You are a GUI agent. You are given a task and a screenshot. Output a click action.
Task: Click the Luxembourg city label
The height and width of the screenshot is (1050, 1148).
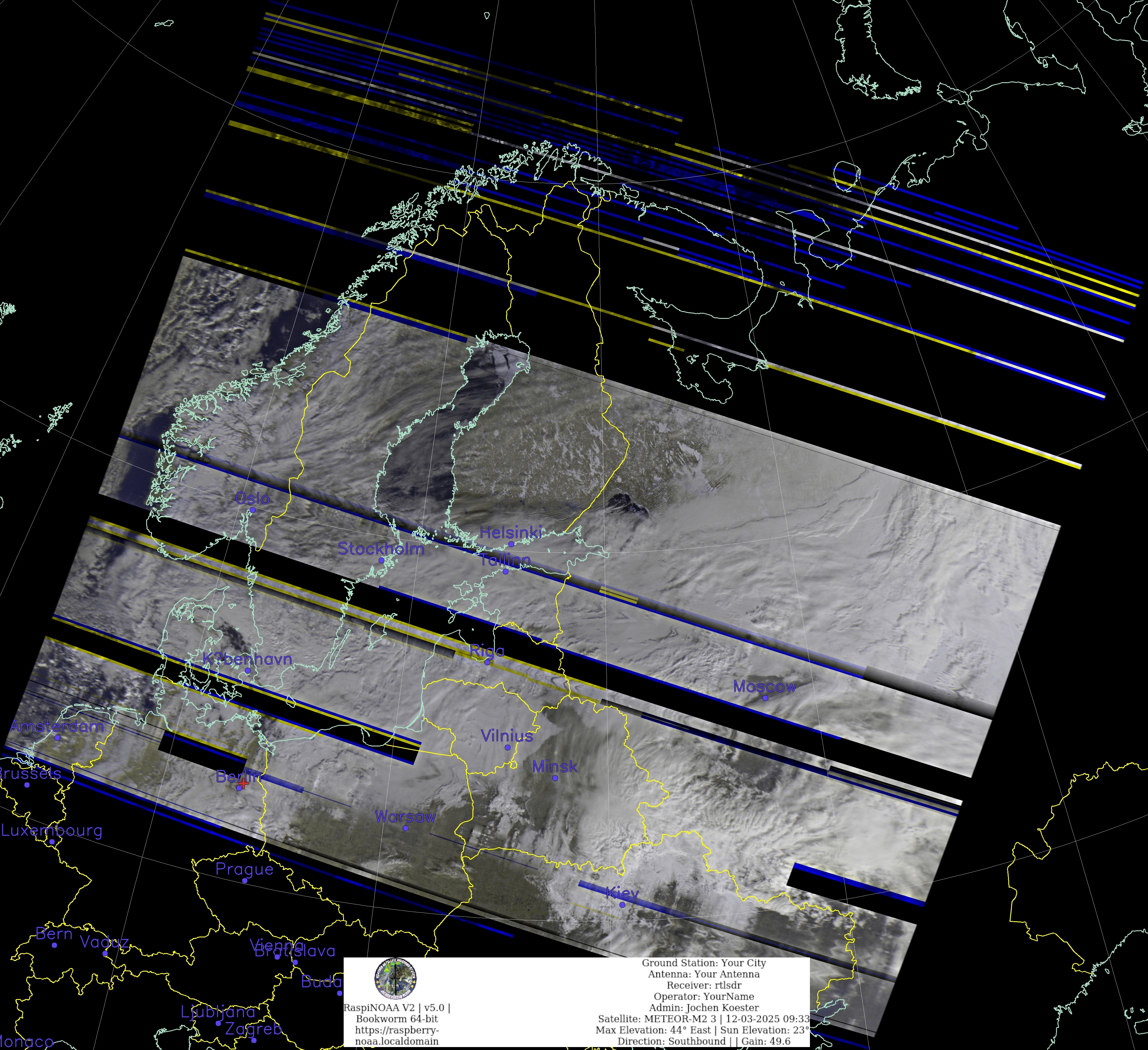pyautogui.click(x=51, y=831)
